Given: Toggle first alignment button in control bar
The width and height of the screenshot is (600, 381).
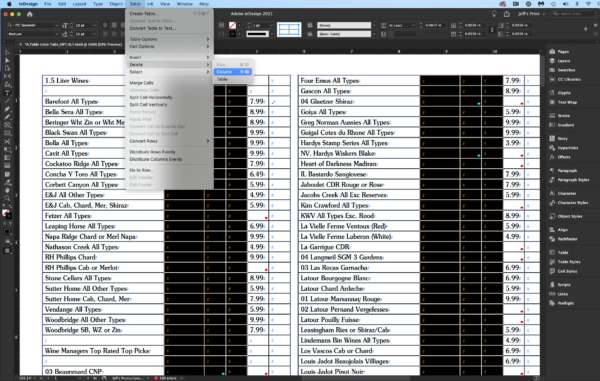Looking at the screenshot, I should (x=105, y=25).
